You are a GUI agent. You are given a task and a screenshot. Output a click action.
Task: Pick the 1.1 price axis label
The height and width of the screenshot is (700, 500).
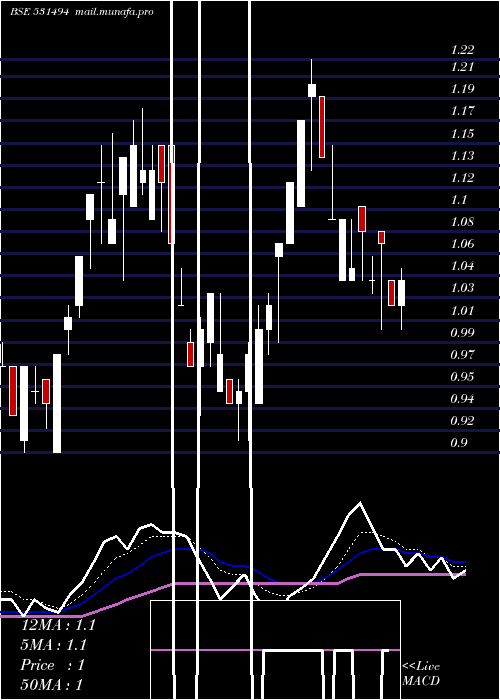(x=459, y=200)
